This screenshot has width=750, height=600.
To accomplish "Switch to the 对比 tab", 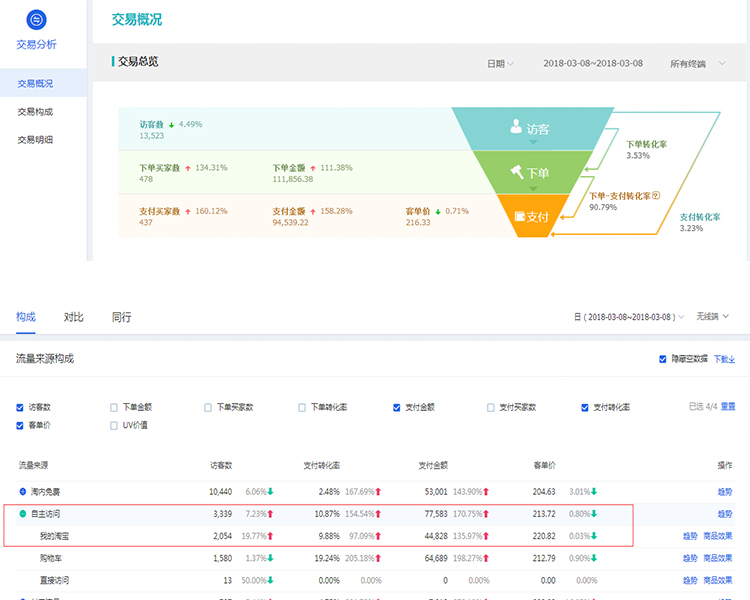I will tap(74, 317).
